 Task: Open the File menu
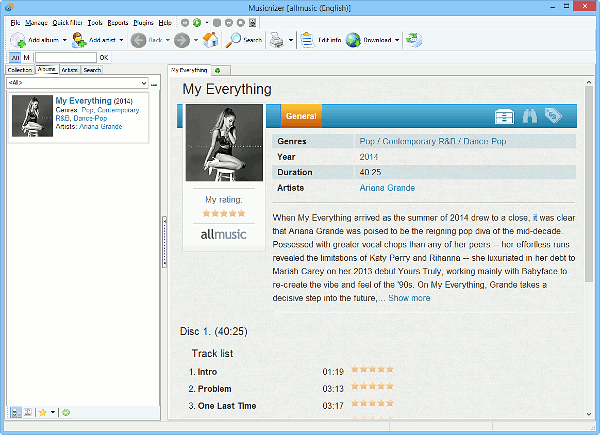coord(15,23)
